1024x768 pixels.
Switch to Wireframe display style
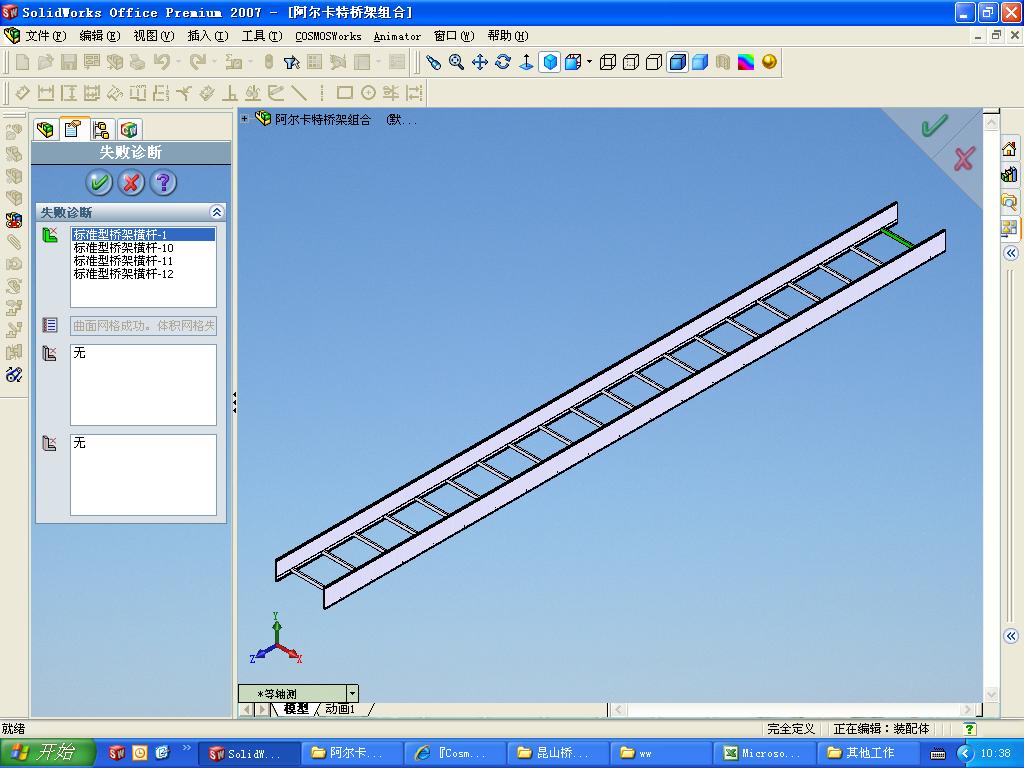tap(607, 62)
